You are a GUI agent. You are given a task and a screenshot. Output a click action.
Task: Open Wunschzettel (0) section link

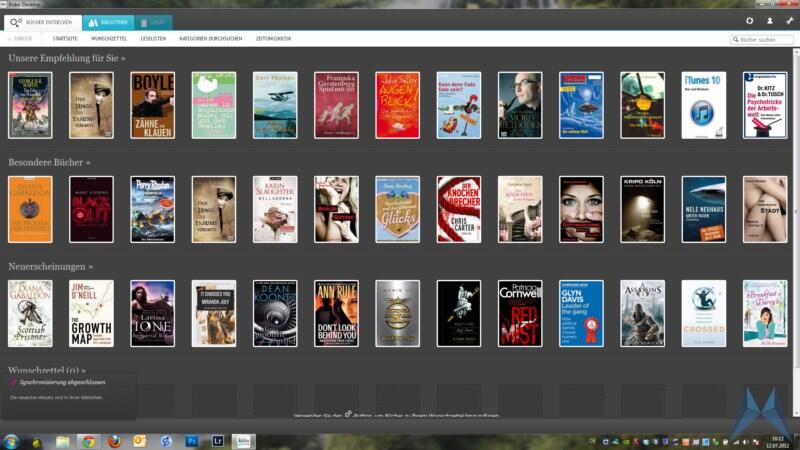click(x=47, y=370)
